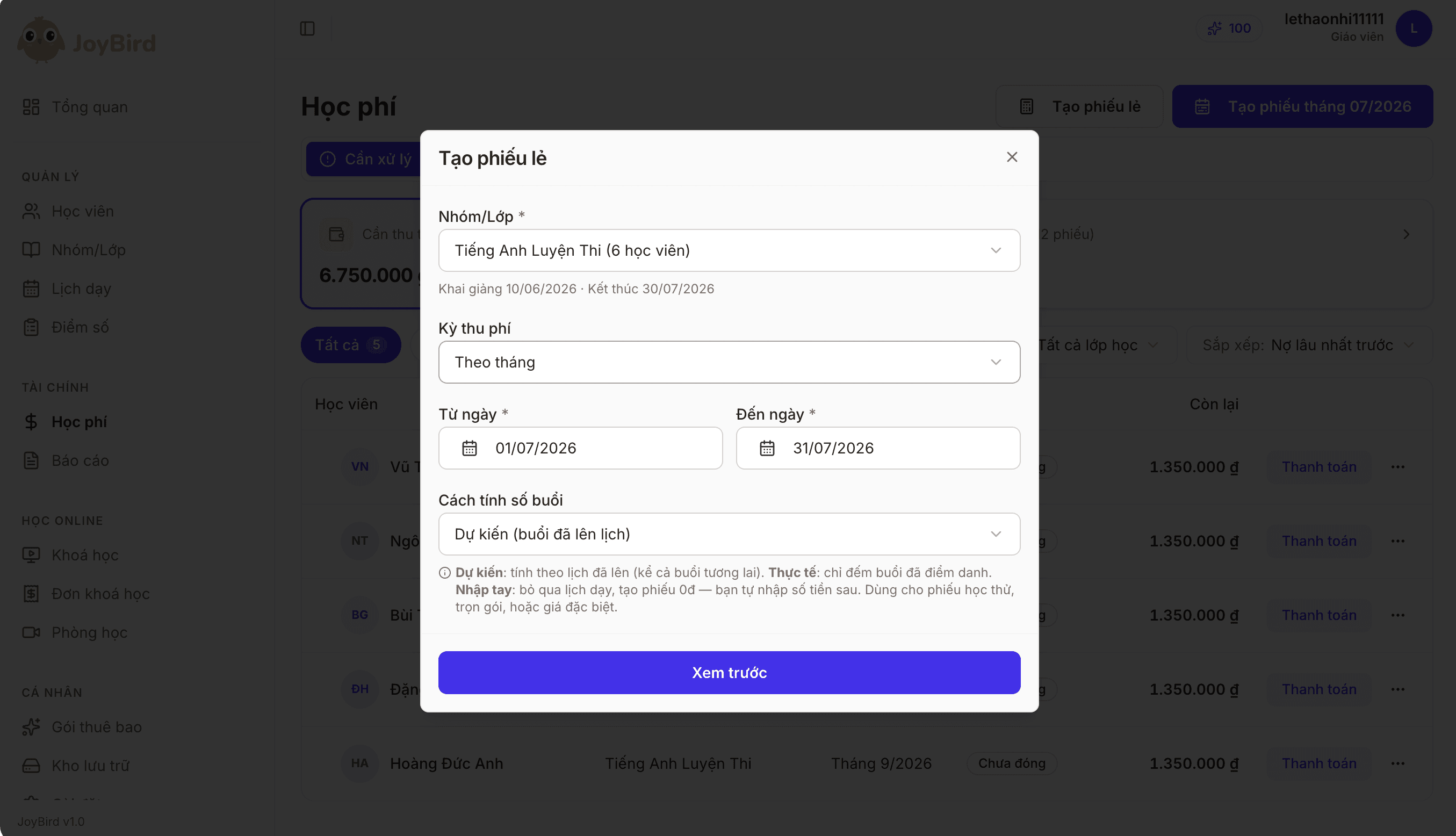
Task: Open the user avatar L
Action: point(1414,28)
